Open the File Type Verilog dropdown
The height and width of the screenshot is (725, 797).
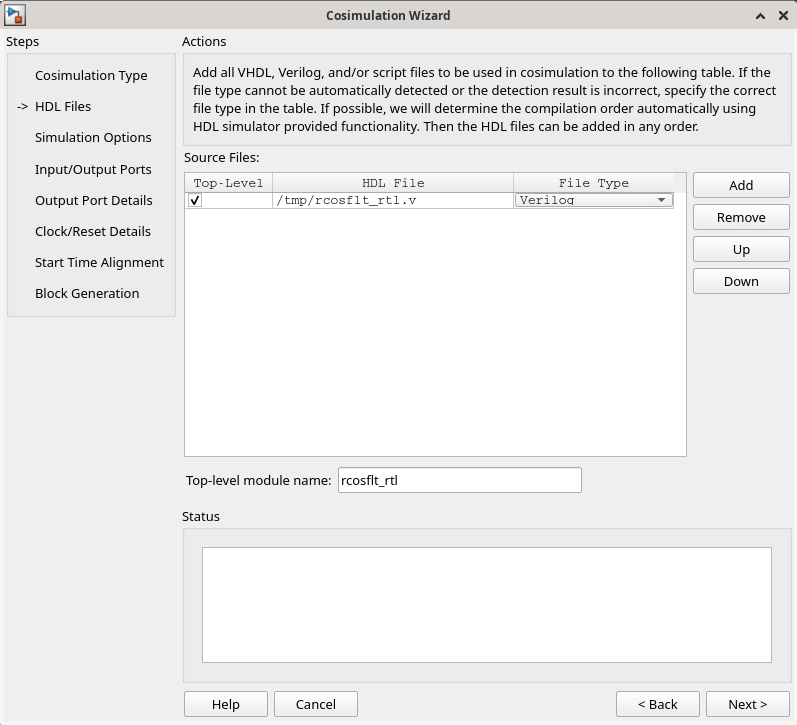click(x=593, y=200)
